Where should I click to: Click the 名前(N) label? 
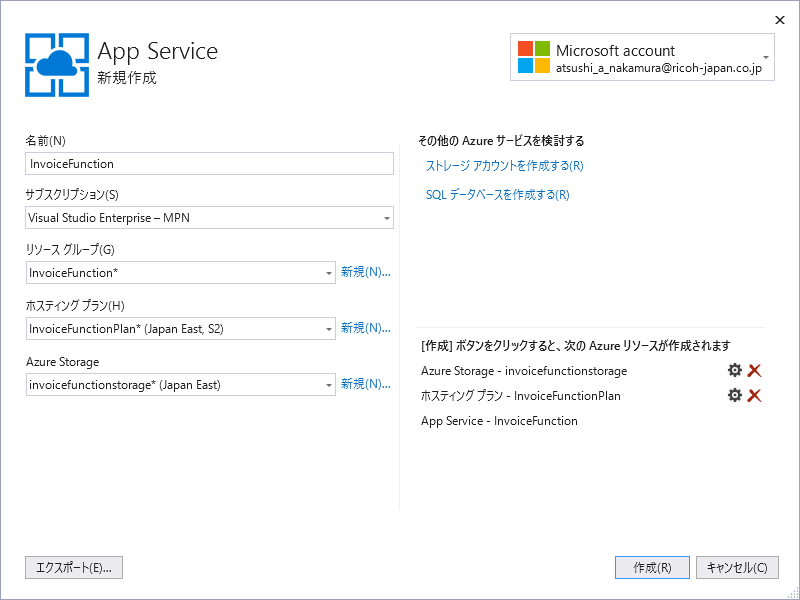pyautogui.click(x=45, y=141)
